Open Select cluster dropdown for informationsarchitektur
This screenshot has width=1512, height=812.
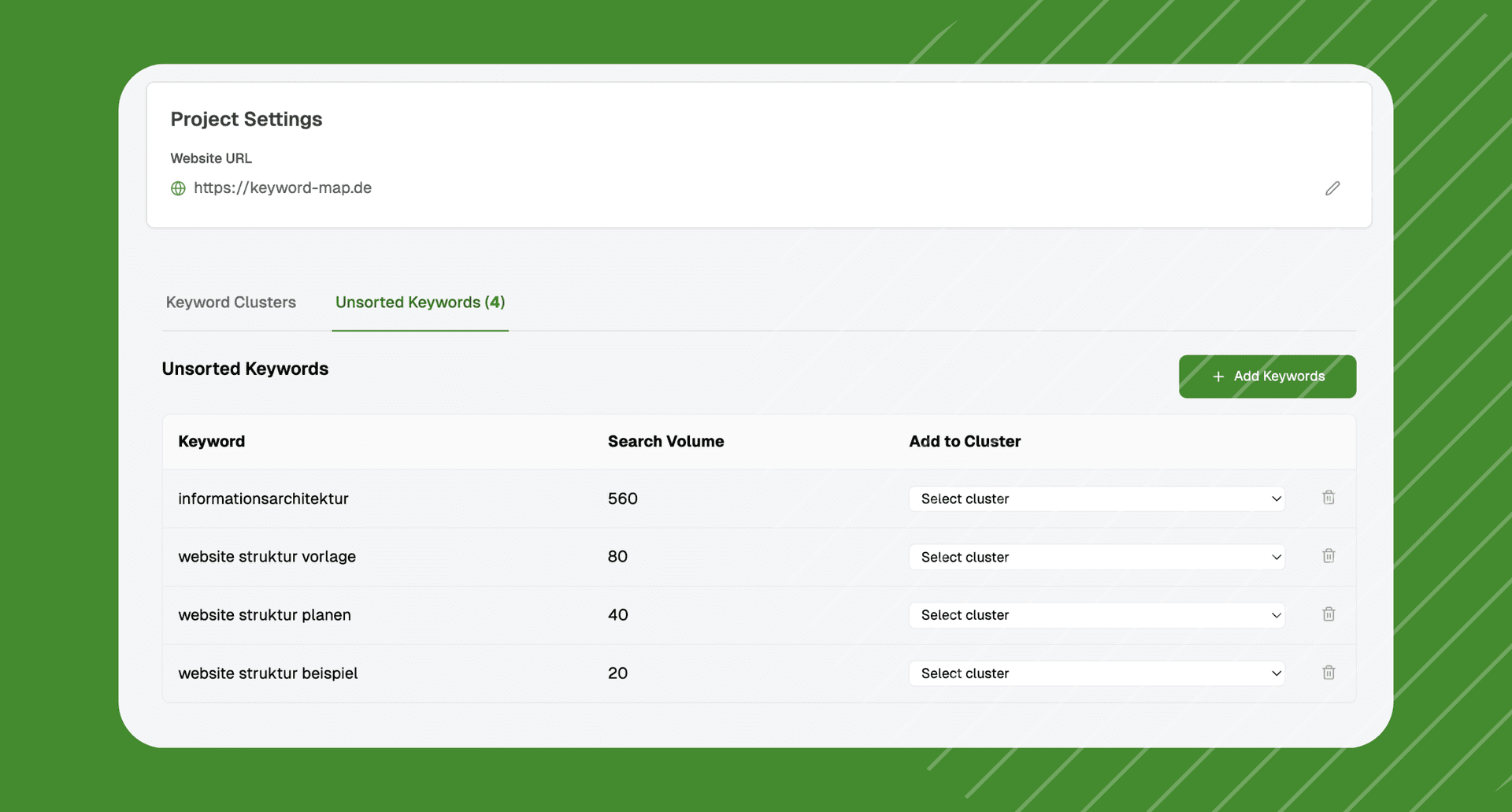click(x=1097, y=499)
